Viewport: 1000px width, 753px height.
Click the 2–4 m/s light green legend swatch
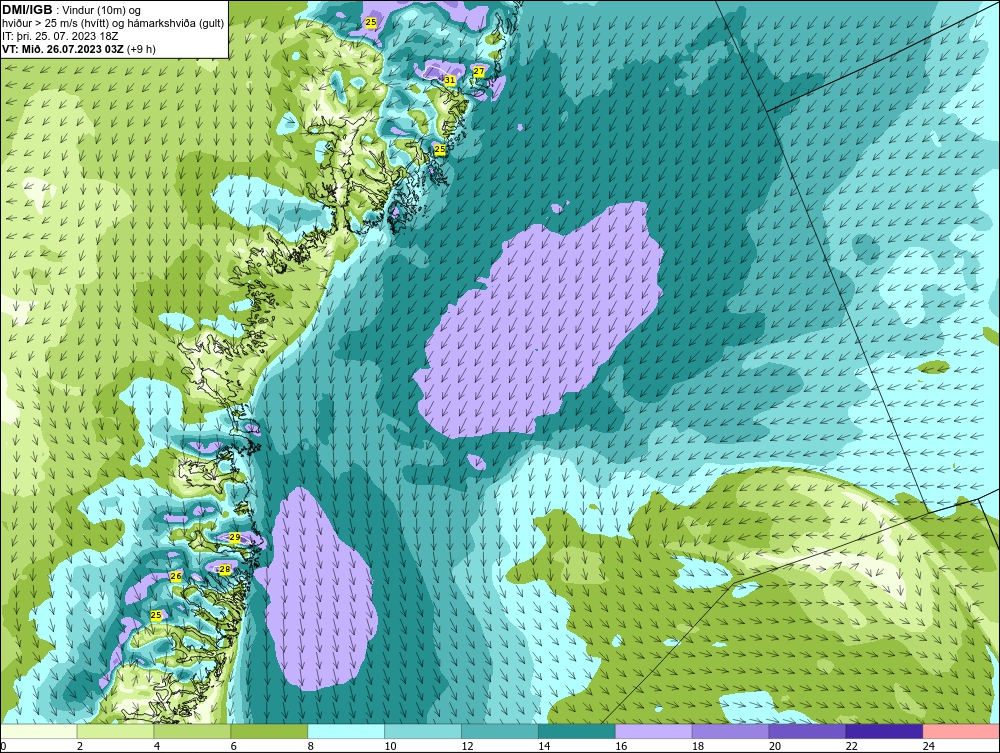coord(115,731)
